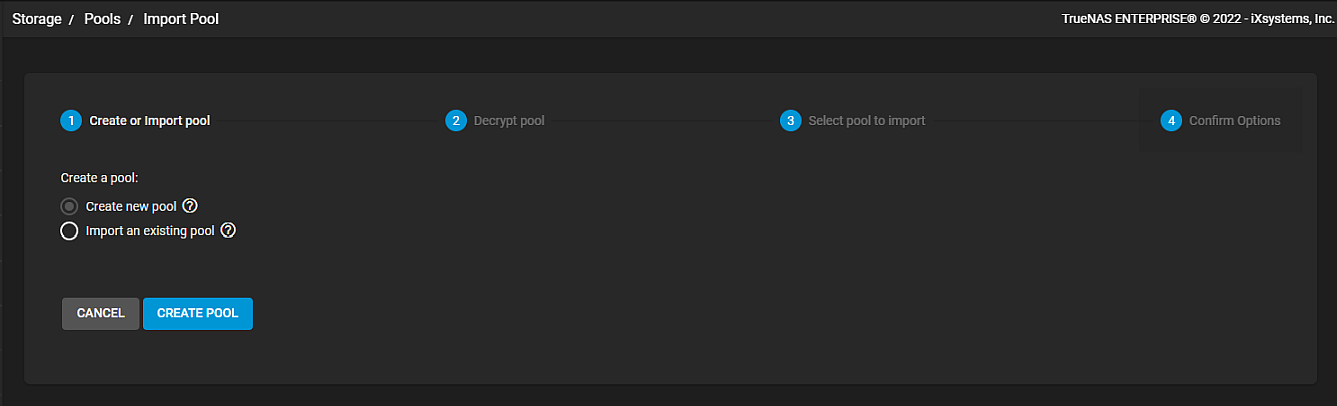
Task: Click the Create or Import pool step label
Action: (150, 121)
